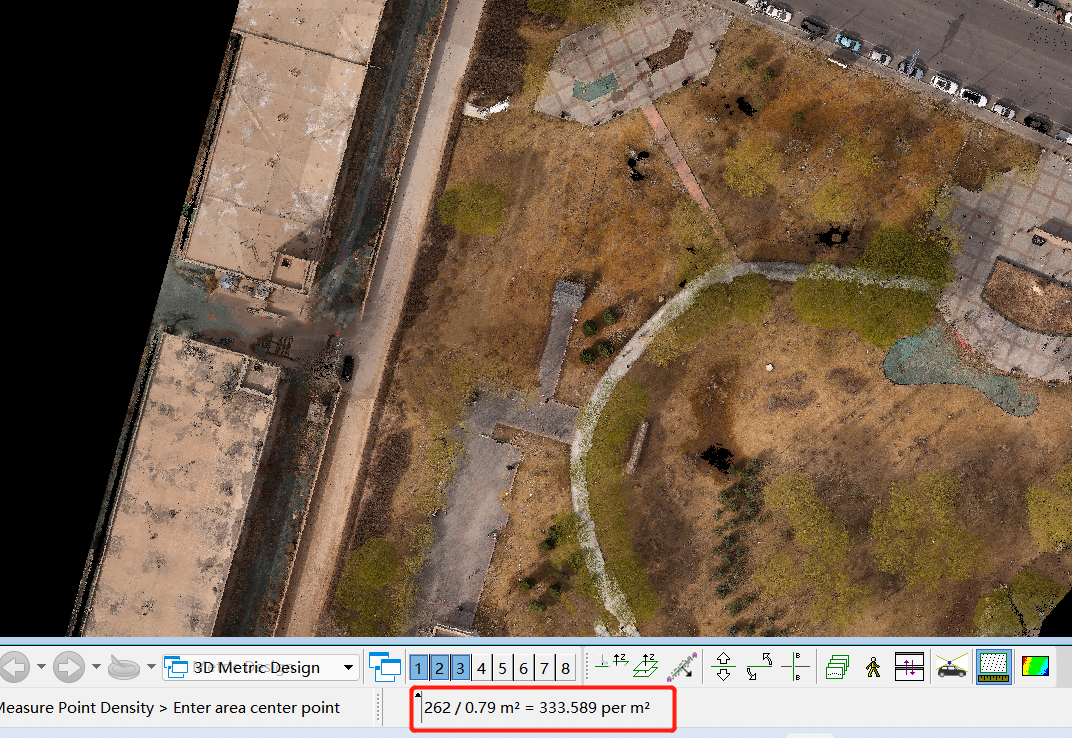Open the 3D Metric Design dropdown
Image resolution: width=1072 pixels, height=738 pixels.
coord(348,667)
